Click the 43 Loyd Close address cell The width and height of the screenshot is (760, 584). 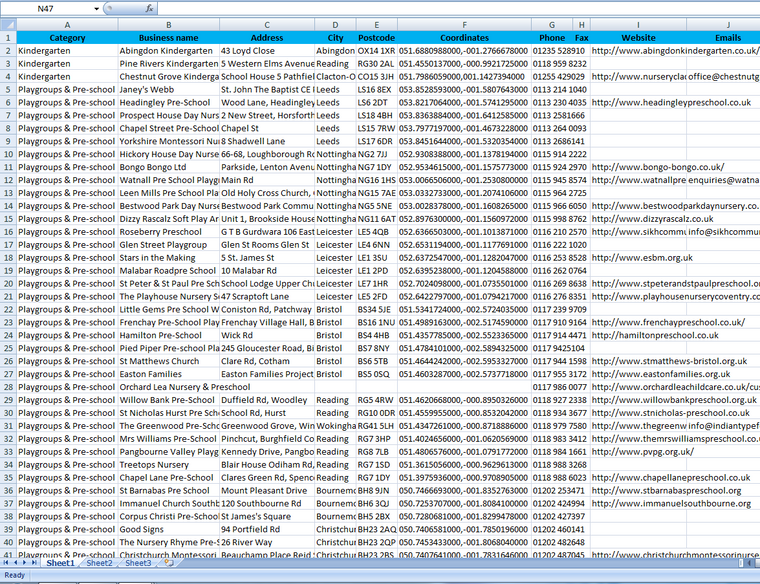[x=267, y=51]
